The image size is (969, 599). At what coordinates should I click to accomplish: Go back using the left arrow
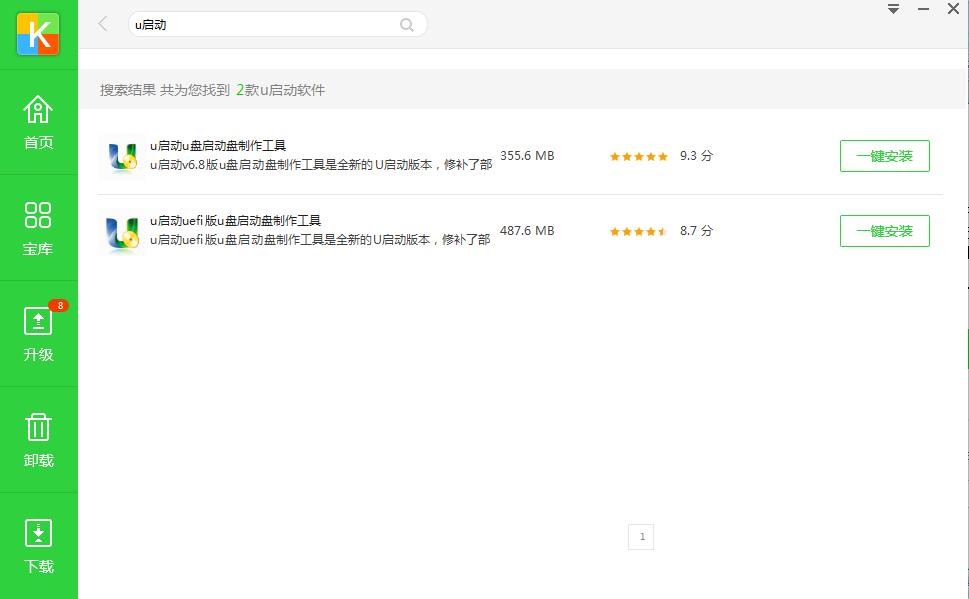pyautogui.click(x=103, y=24)
